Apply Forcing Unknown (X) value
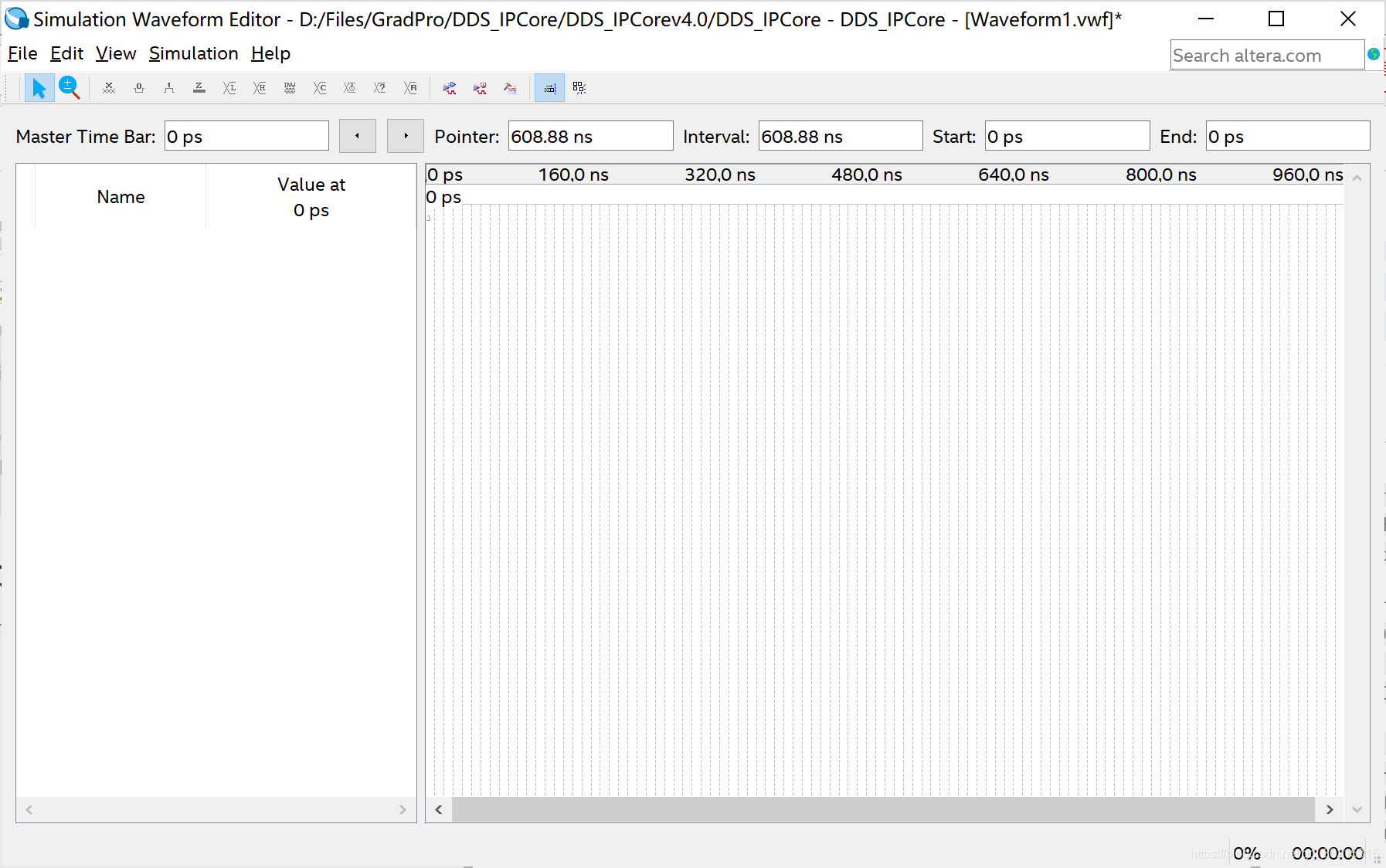The width and height of the screenshot is (1386, 868). pyautogui.click(x=109, y=88)
